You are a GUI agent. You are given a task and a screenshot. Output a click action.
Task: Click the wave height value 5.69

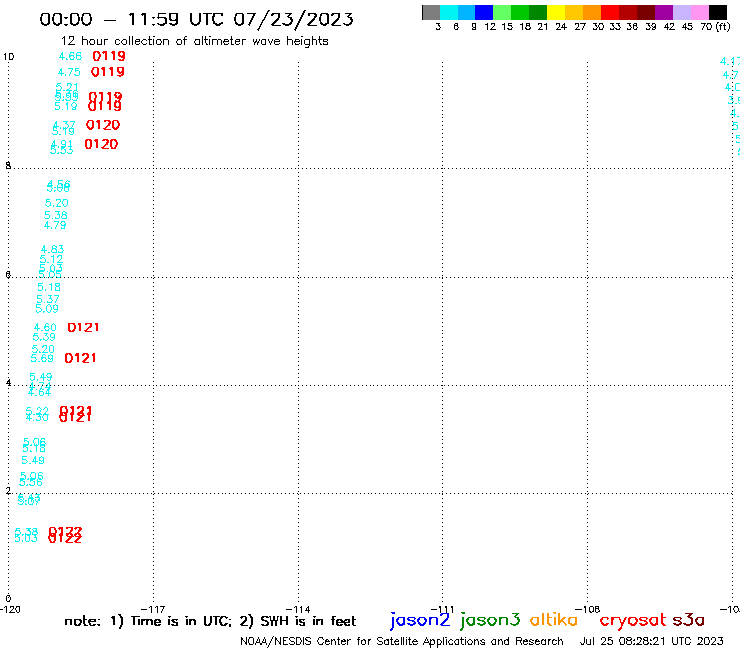pyautogui.click(x=42, y=358)
